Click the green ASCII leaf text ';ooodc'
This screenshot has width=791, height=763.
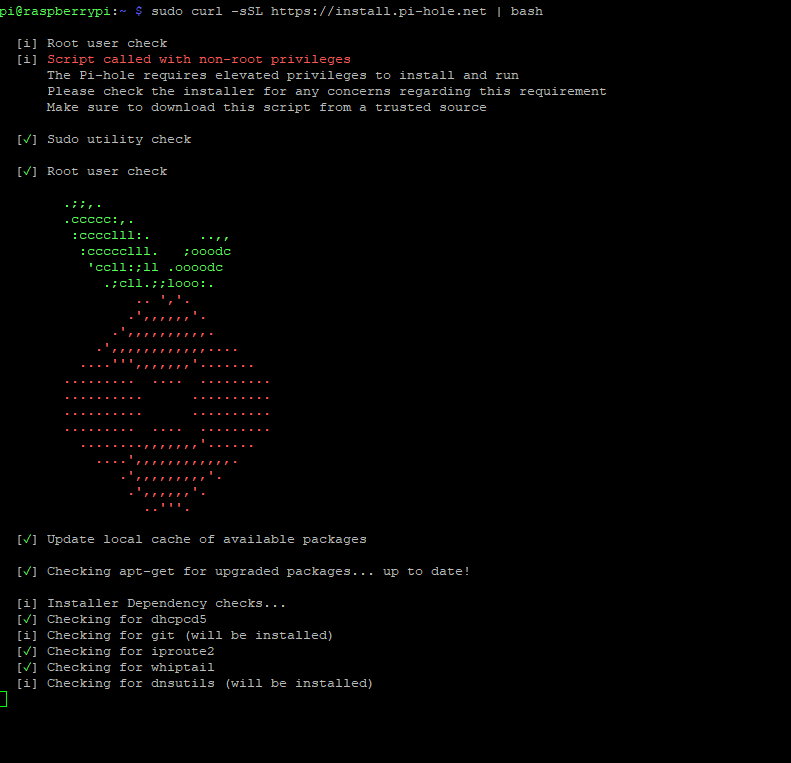[x=207, y=251]
